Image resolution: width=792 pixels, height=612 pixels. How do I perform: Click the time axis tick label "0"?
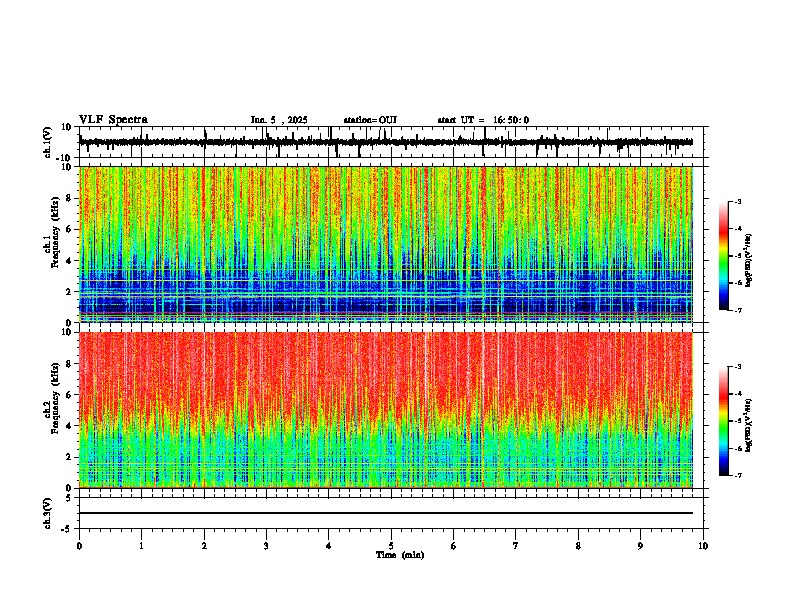(x=79, y=546)
